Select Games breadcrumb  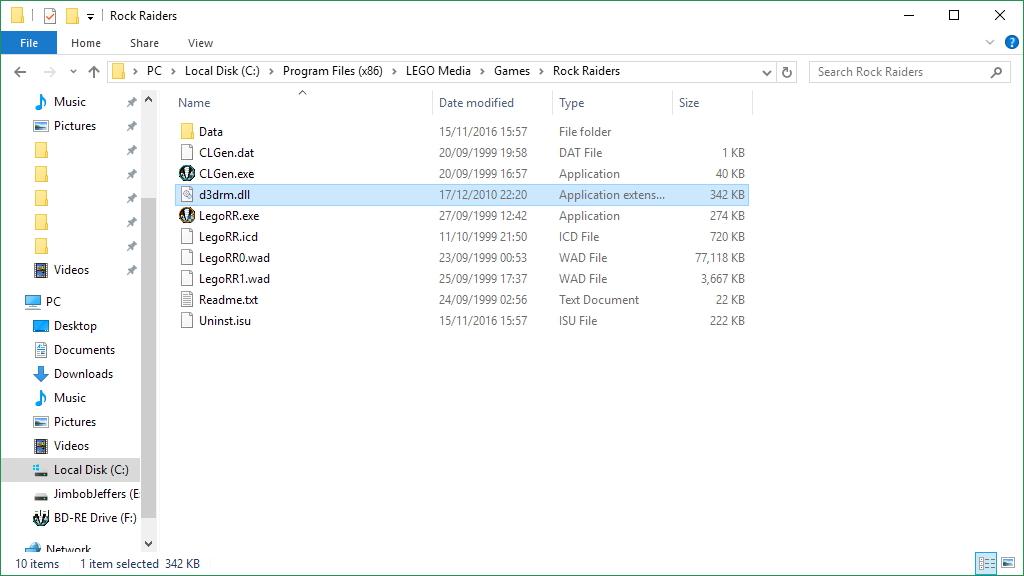coord(512,71)
